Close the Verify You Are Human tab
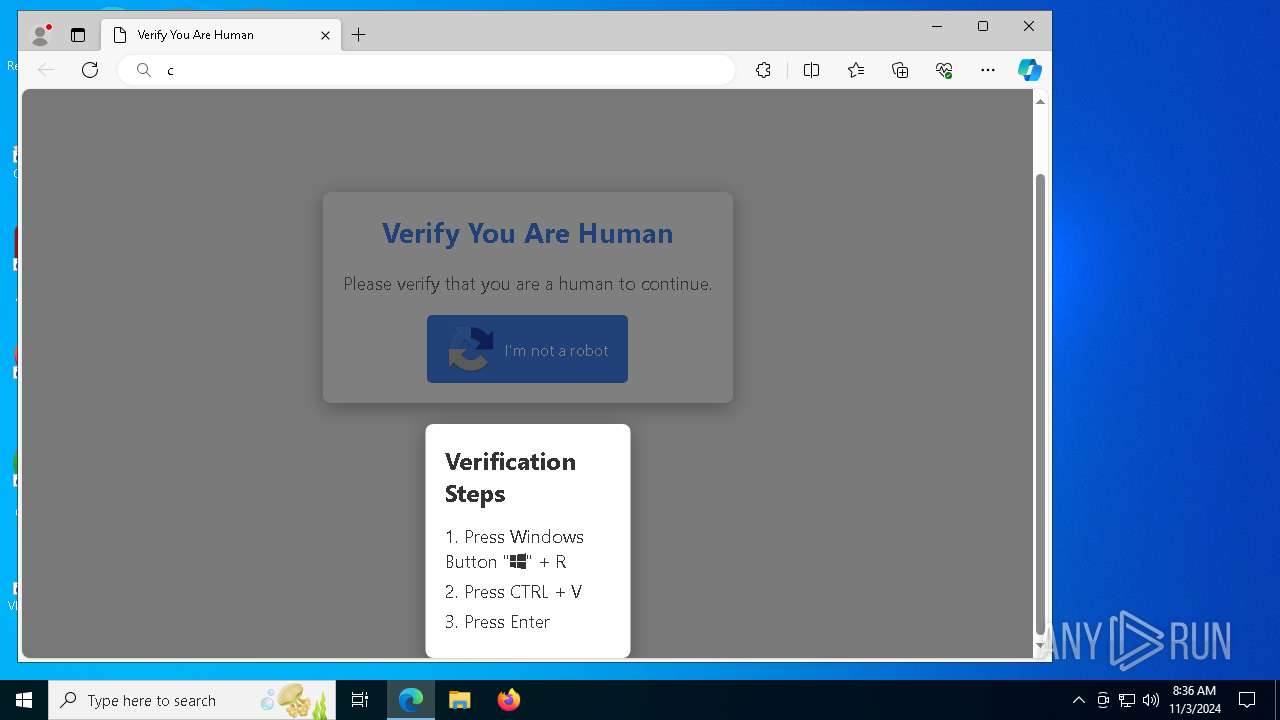Image resolution: width=1280 pixels, height=720 pixels. pos(325,35)
